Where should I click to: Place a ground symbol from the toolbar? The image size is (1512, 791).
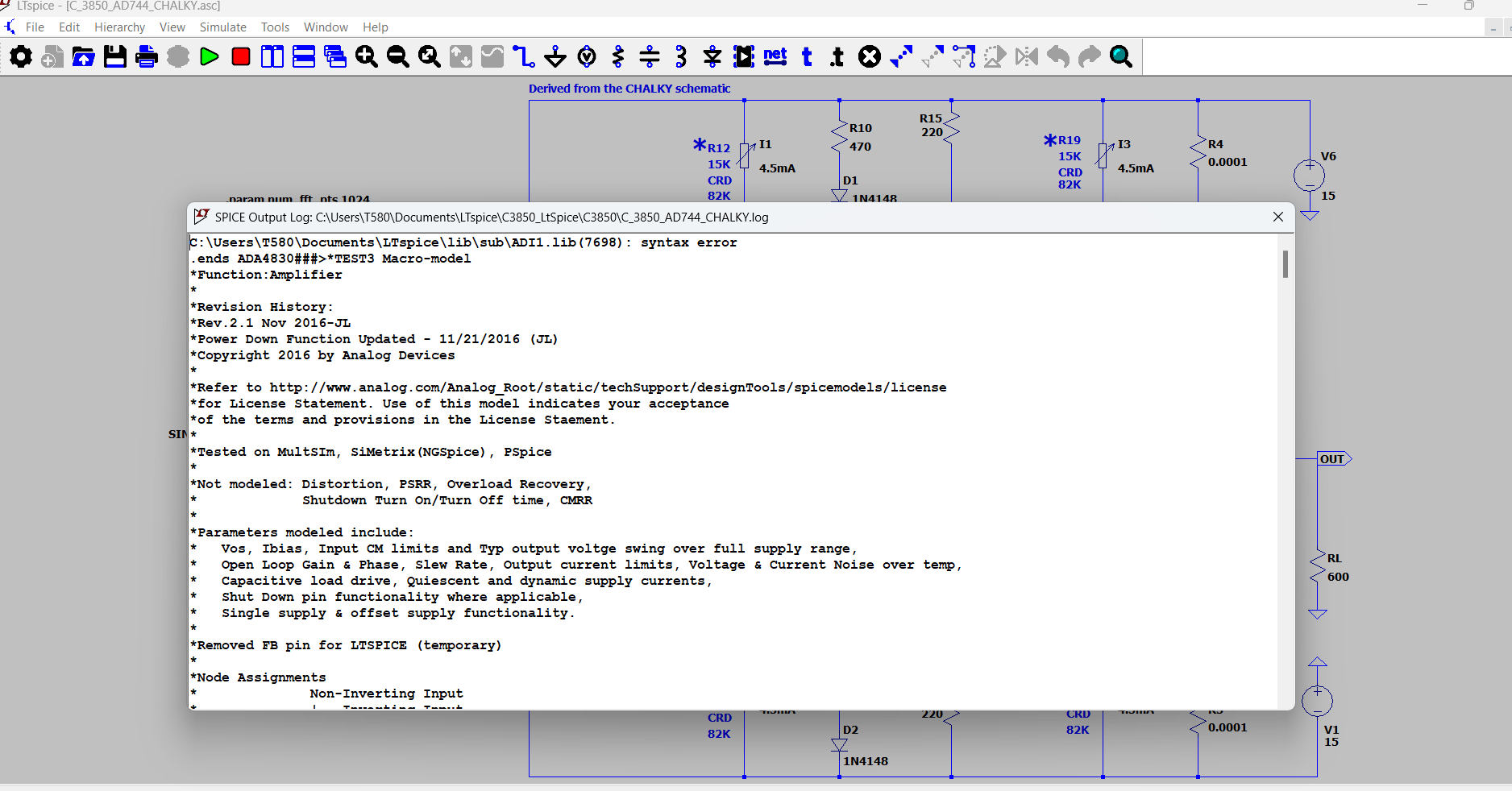click(555, 56)
